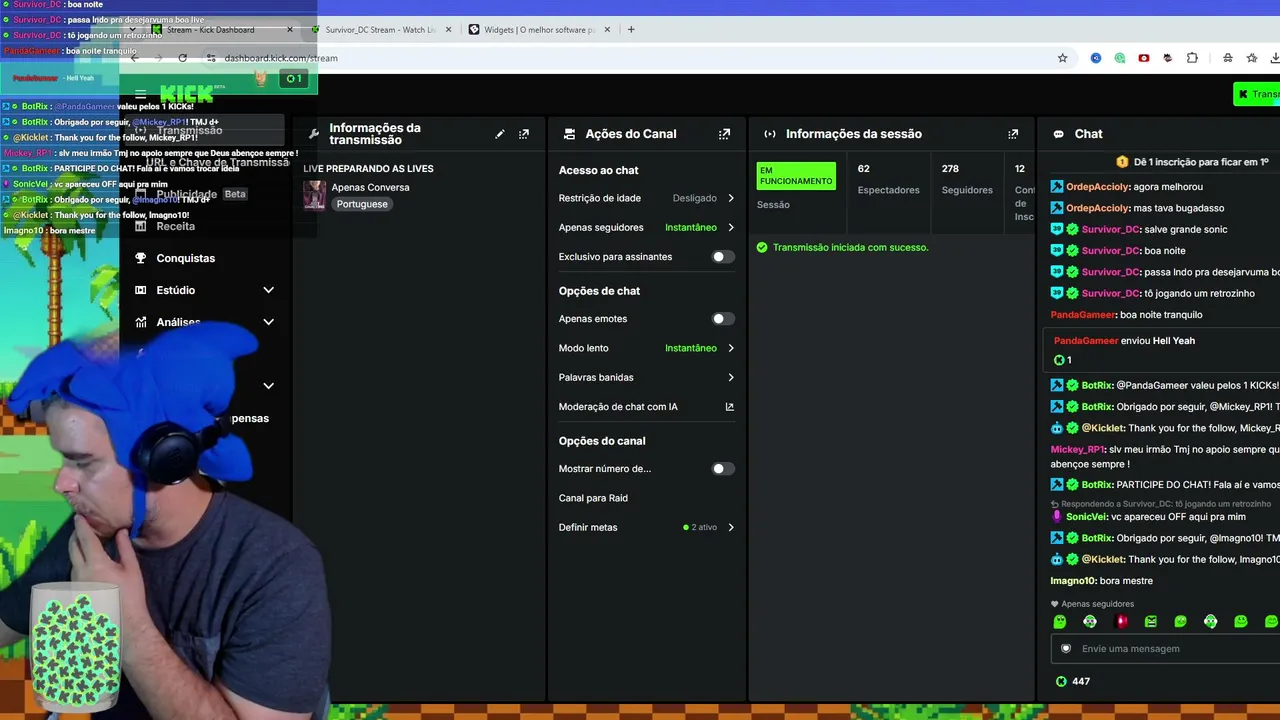
Task: Insert the angry square-face emote in chat
Action: tap(1151, 622)
